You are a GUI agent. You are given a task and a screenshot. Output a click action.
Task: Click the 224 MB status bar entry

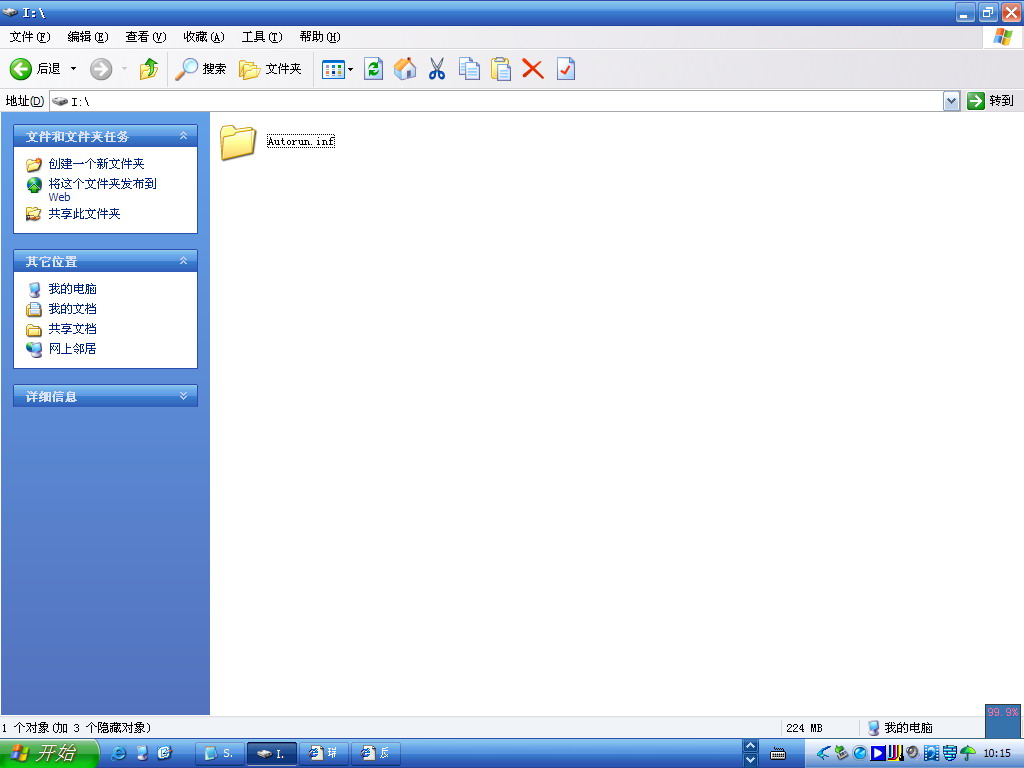[x=804, y=728]
